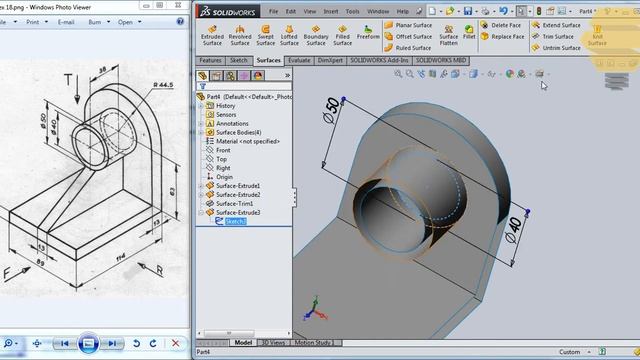Viewport: 640px width, 360px height.
Task: Start slideshow in Photo Viewer
Action: pyautogui.click(x=89, y=344)
